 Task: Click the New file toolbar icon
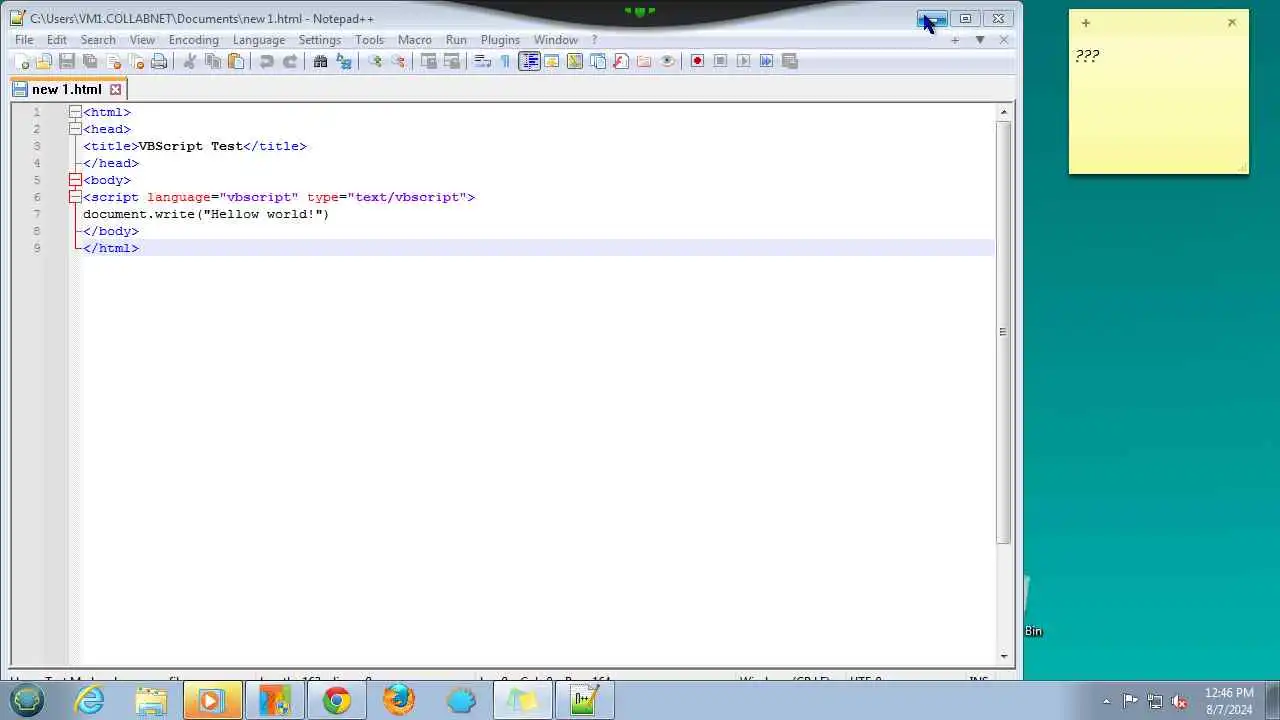click(x=21, y=61)
